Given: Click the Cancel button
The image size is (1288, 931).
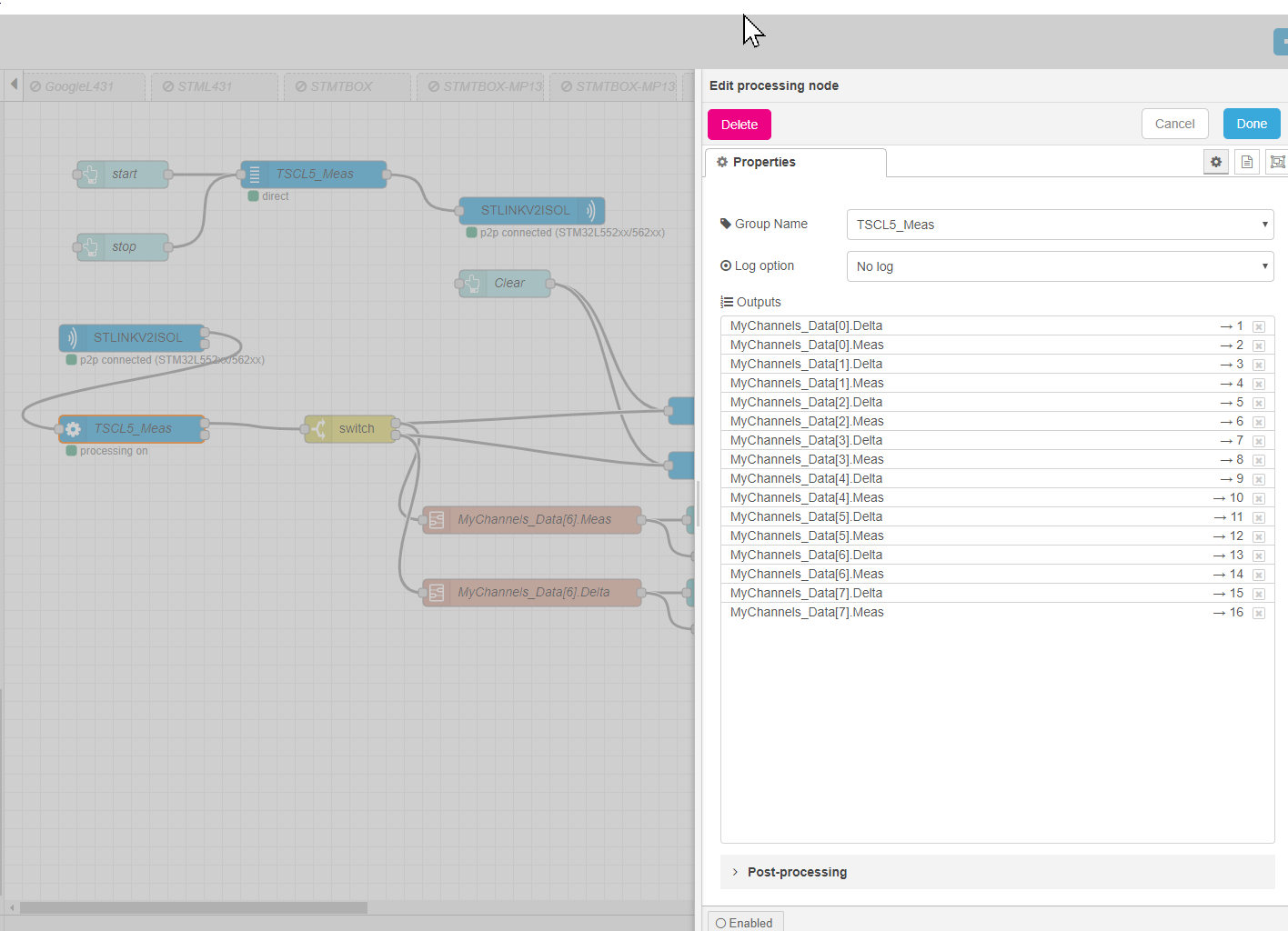Looking at the screenshot, I should [x=1174, y=124].
